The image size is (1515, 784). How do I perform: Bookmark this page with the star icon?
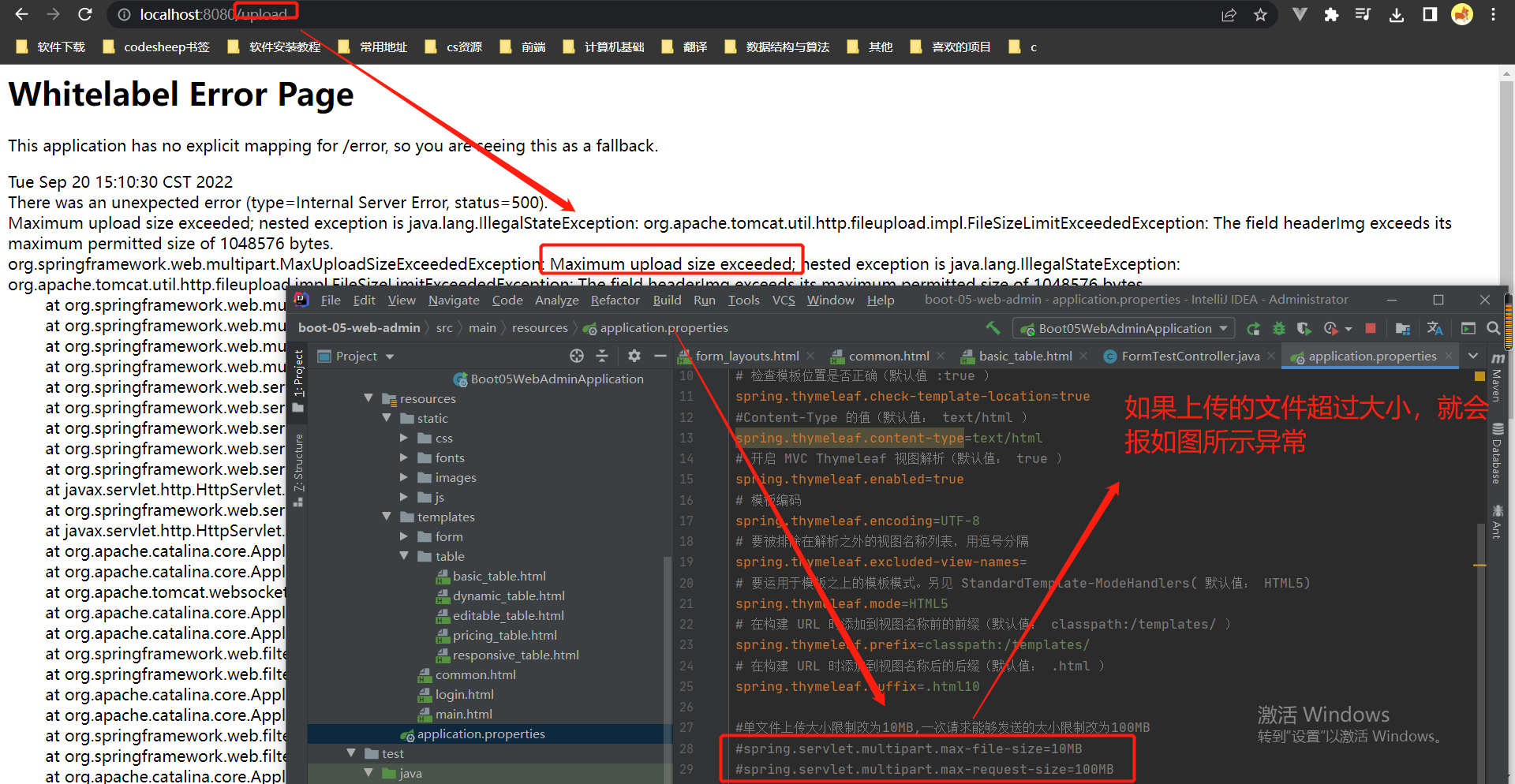tap(1261, 15)
